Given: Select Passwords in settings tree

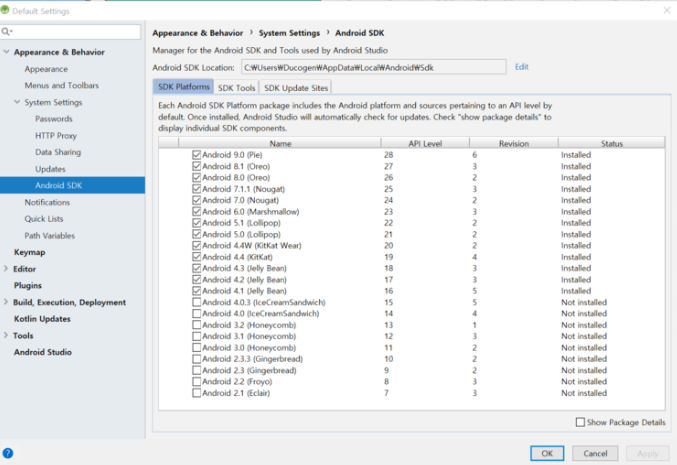Looking at the screenshot, I should (54, 119).
